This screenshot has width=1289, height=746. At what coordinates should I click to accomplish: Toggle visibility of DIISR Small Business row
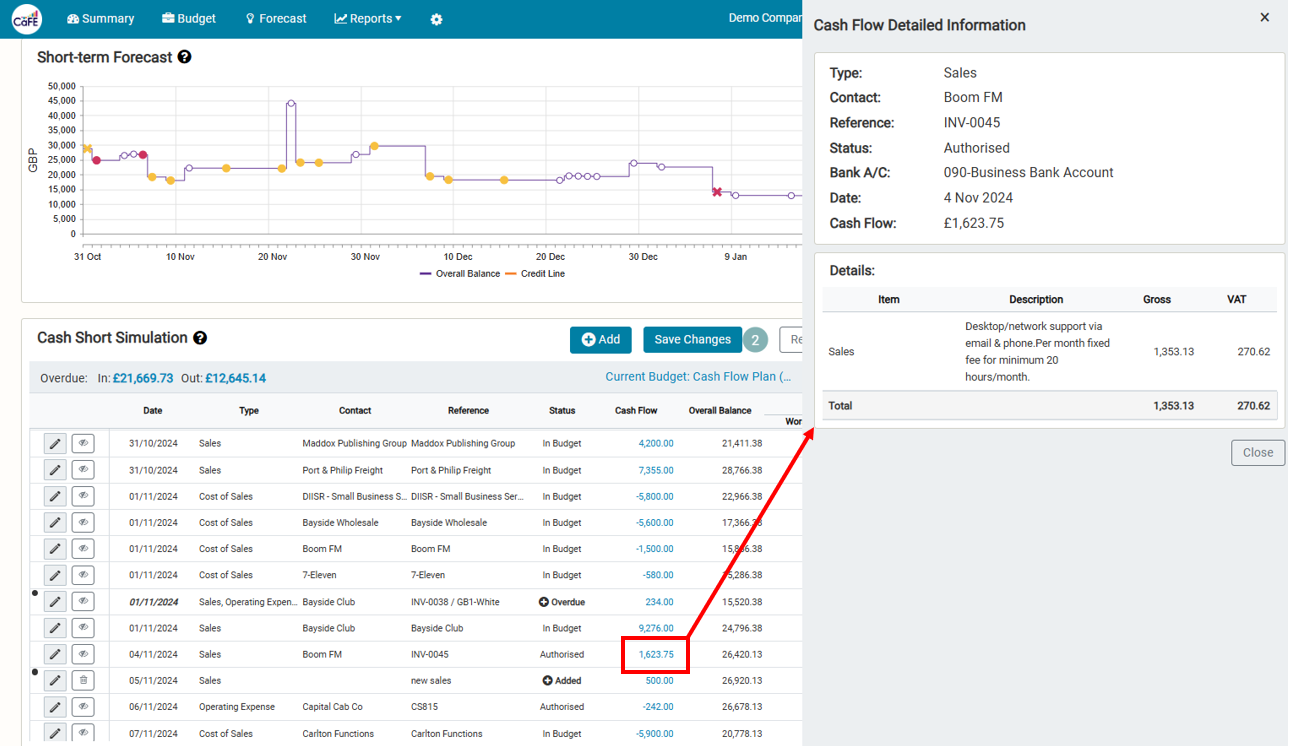pos(83,496)
